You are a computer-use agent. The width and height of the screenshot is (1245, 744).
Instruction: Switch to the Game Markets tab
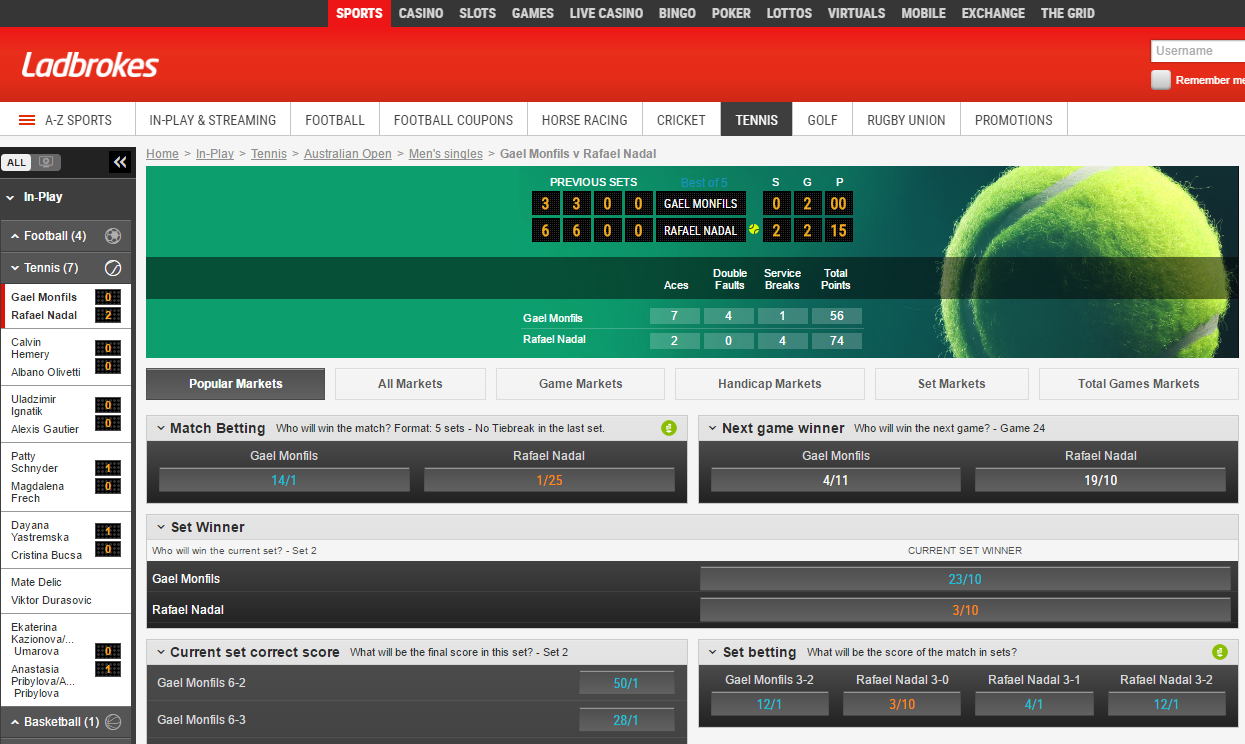point(580,384)
